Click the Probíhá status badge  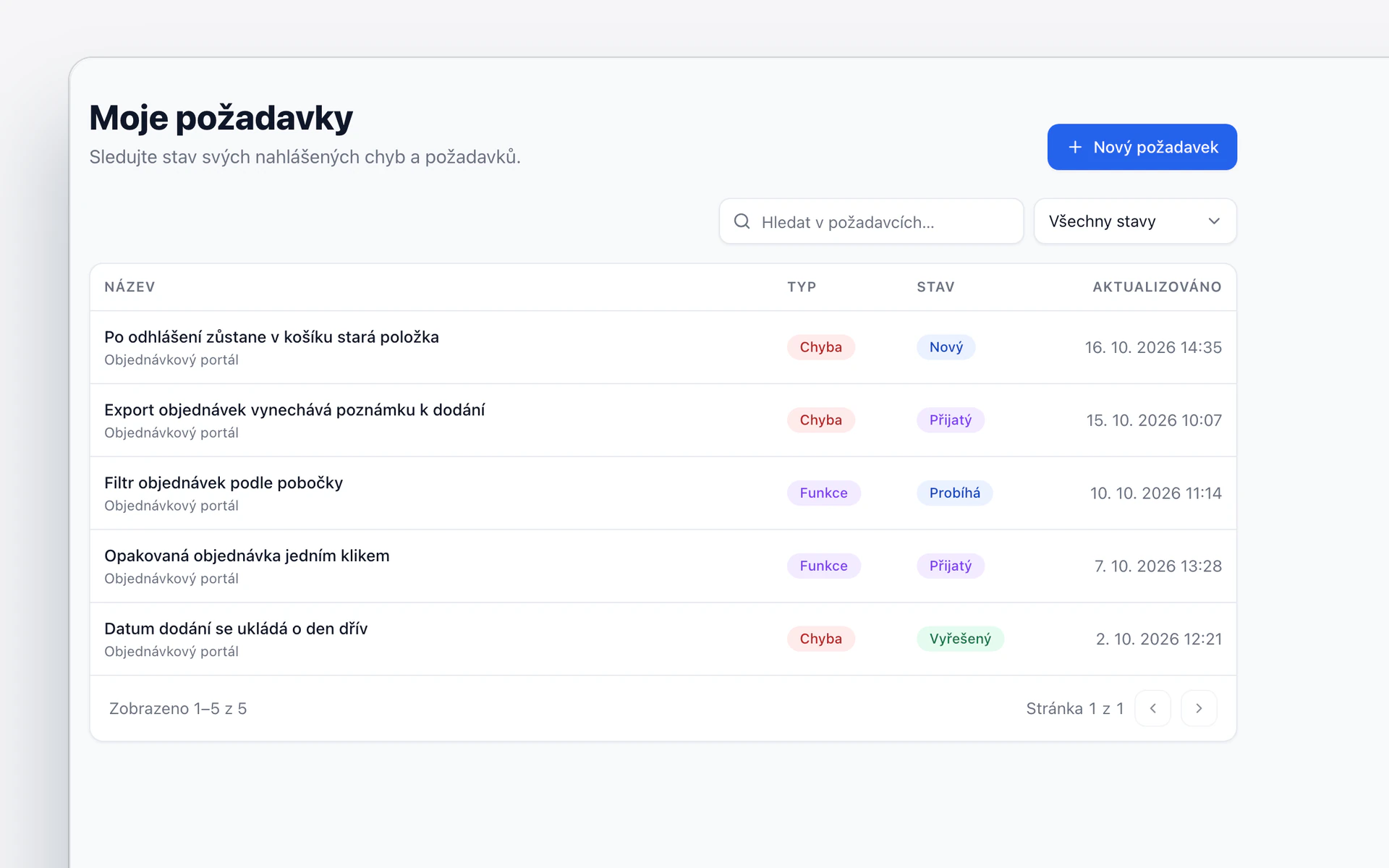tap(954, 493)
